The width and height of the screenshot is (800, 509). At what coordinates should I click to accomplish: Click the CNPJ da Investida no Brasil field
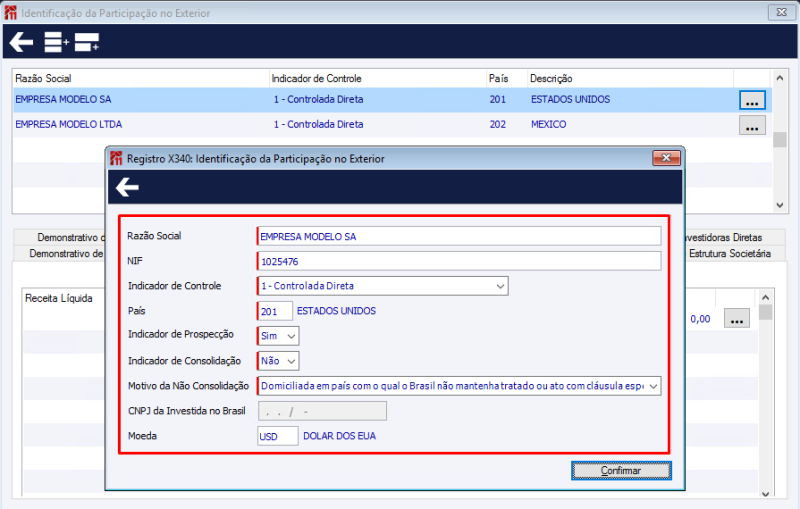pos(322,411)
